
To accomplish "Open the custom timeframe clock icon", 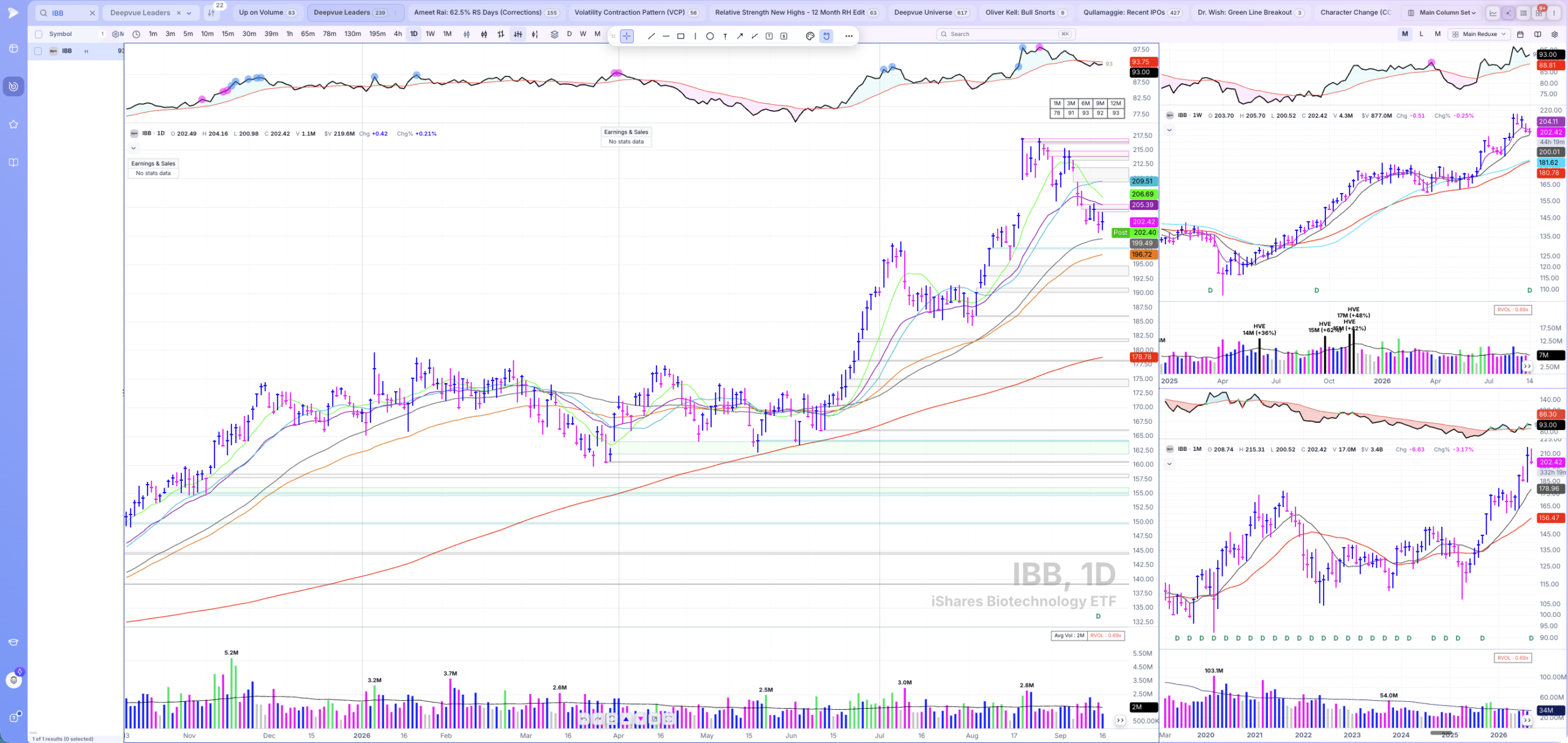I will [x=136, y=34].
